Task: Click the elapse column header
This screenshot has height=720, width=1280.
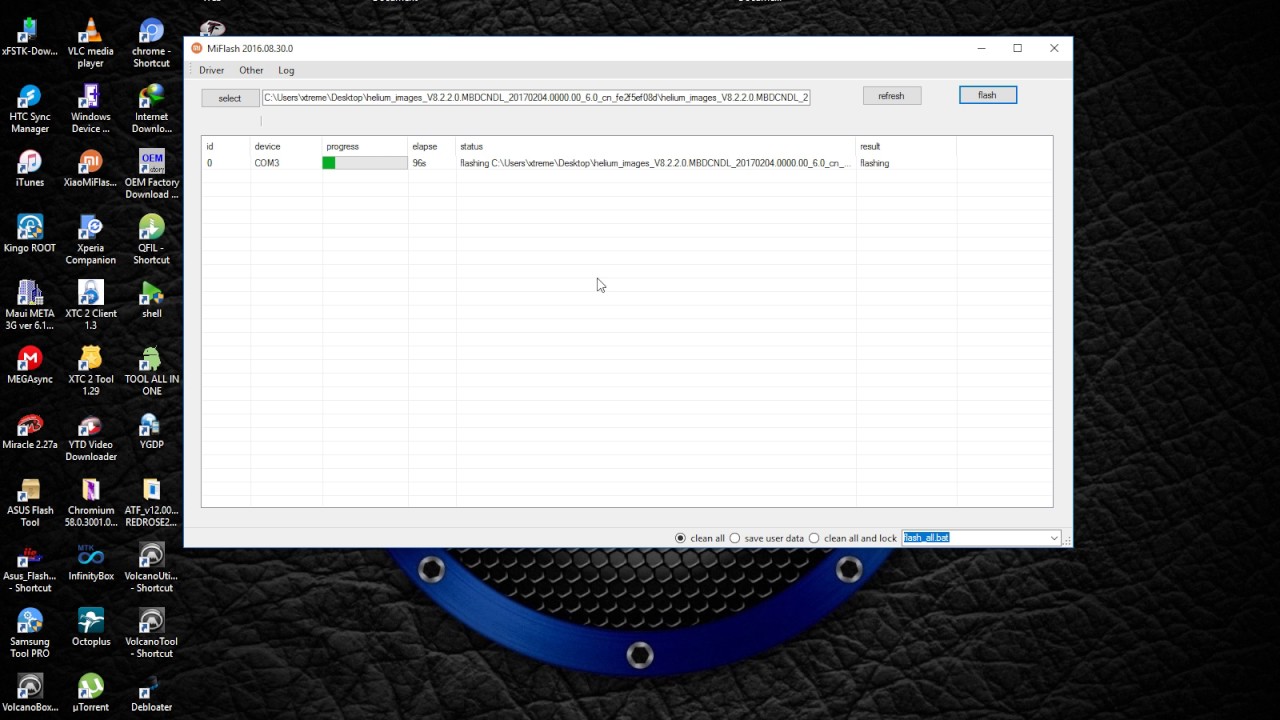Action: click(432, 146)
